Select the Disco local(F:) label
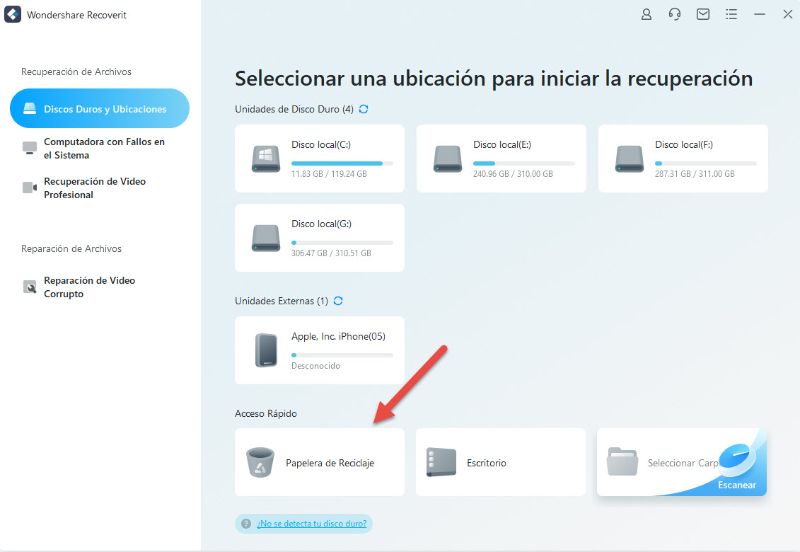 click(x=684, y=144)
